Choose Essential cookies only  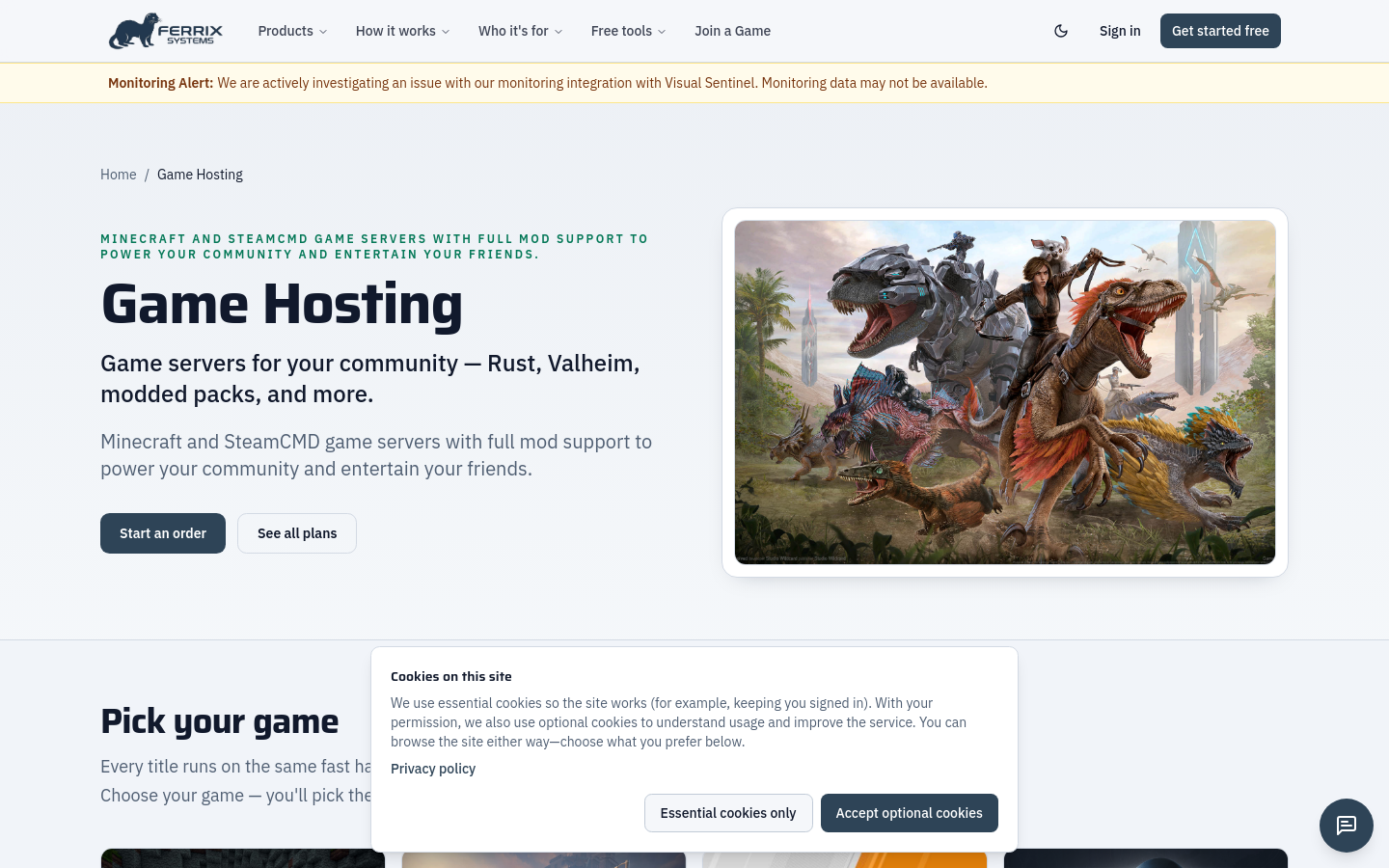coord(728,813)
